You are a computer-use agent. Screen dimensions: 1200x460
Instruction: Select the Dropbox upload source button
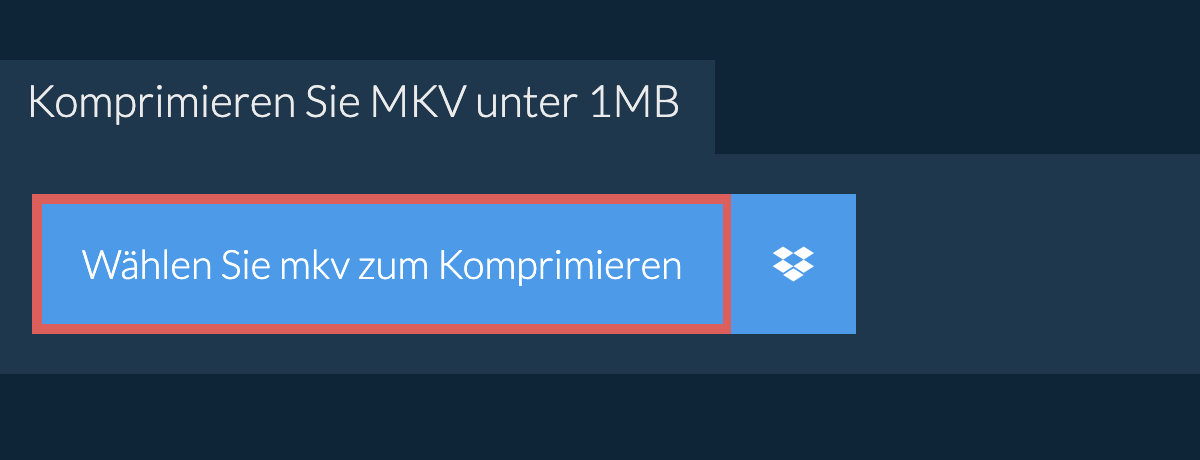[x=793, y=264]
